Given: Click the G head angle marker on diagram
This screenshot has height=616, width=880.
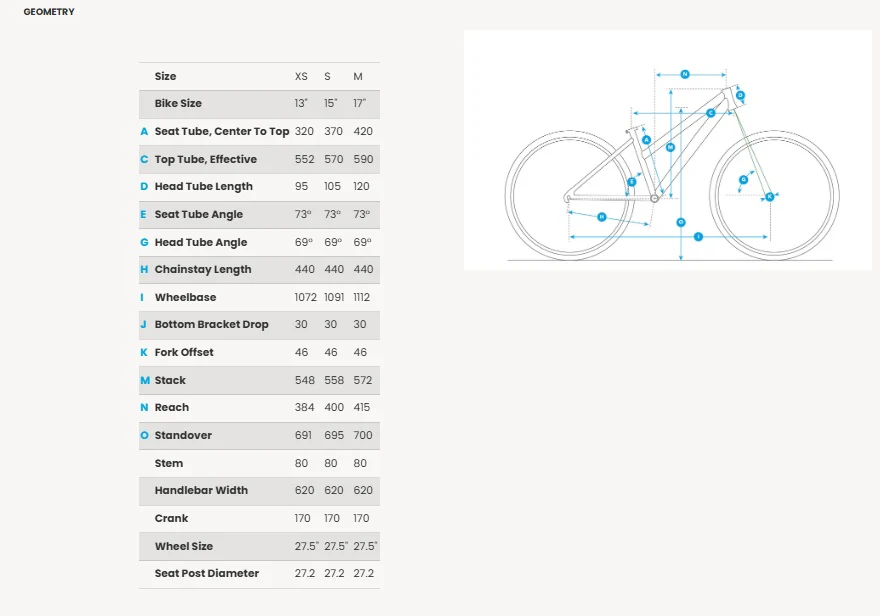Looking at the screenshot, I should point(744,180).
